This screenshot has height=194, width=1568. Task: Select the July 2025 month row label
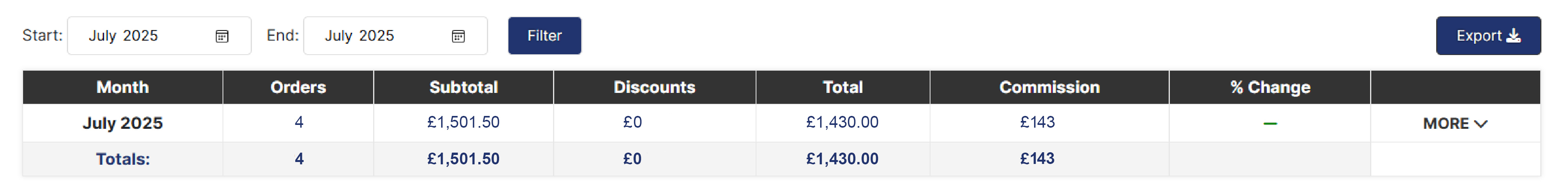click(x=122, y=123)
